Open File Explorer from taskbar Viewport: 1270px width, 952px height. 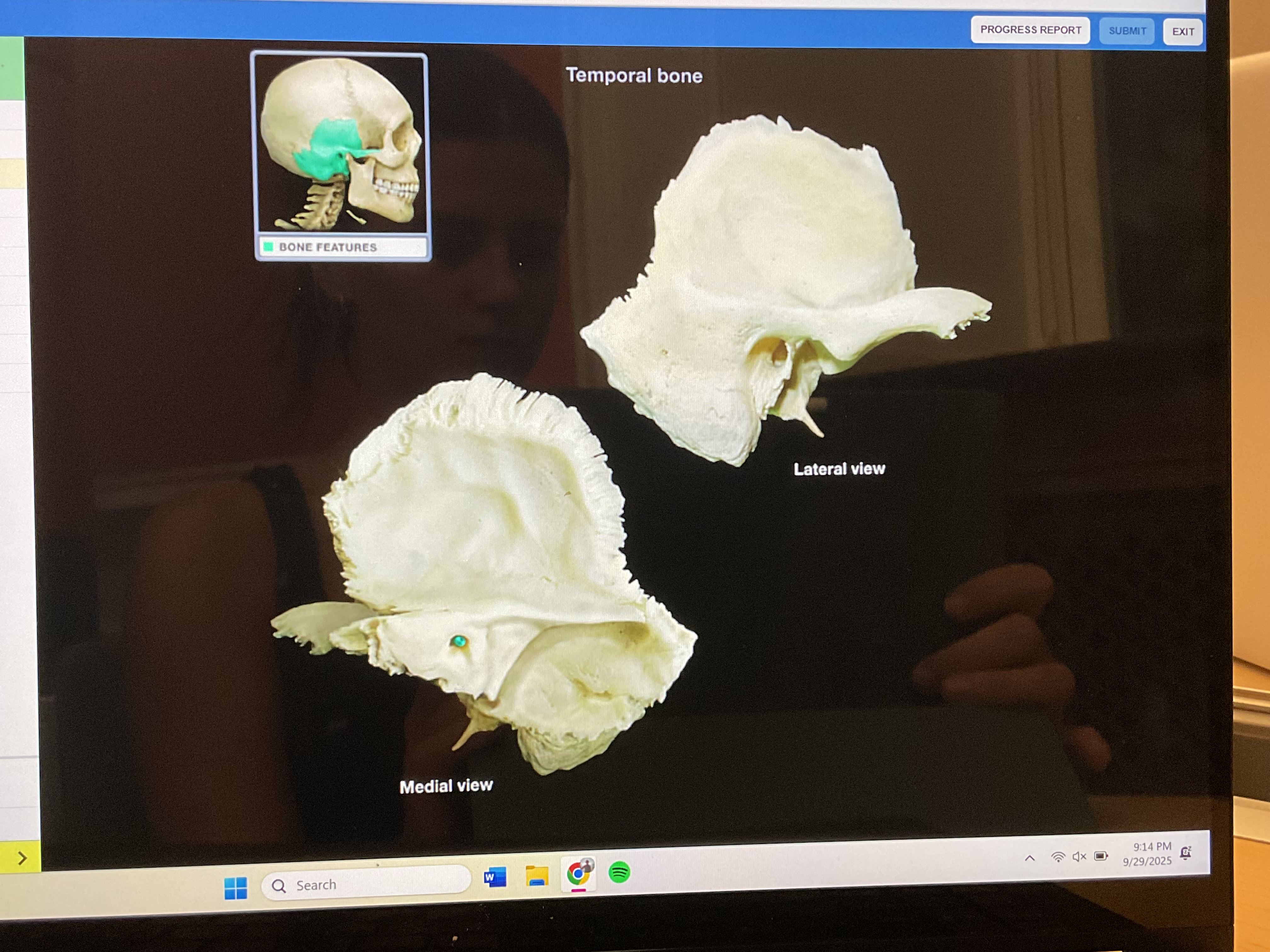click(537, 876)
